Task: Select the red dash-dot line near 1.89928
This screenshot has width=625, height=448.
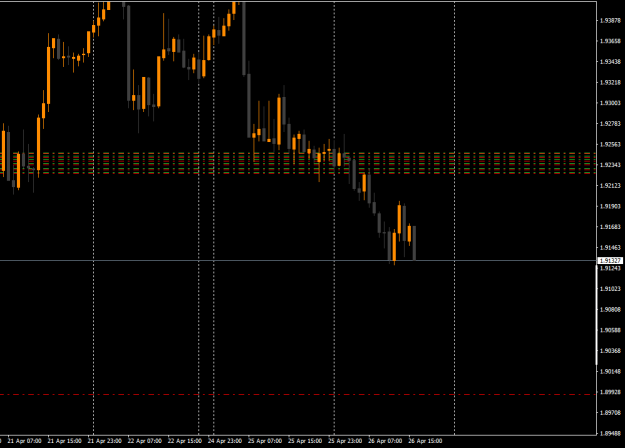Action: [298, 395]
